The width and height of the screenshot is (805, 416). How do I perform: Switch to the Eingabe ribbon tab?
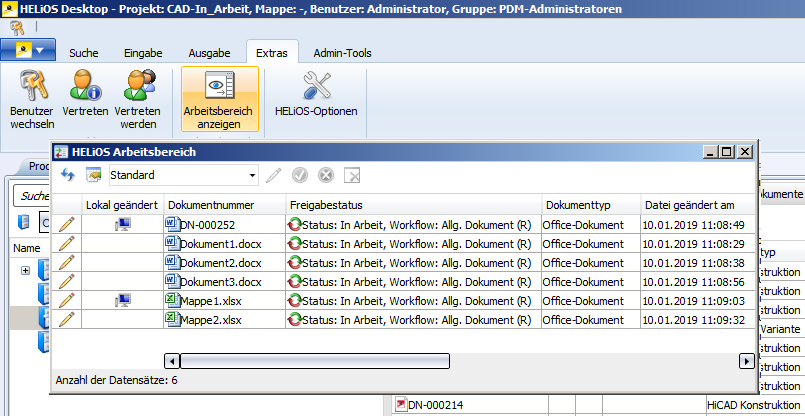point(143,53)
